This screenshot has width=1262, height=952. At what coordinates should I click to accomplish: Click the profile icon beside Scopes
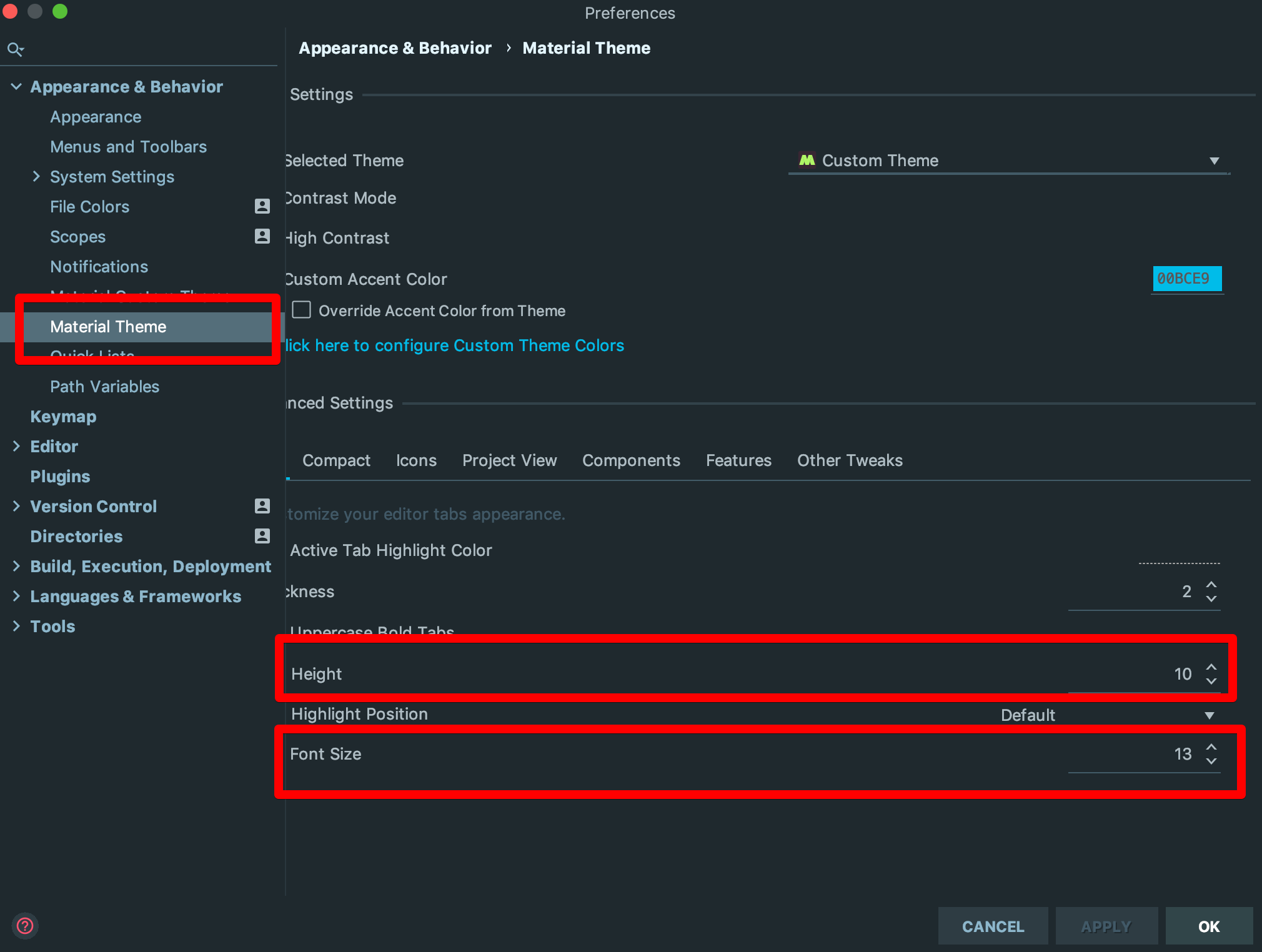262,236
